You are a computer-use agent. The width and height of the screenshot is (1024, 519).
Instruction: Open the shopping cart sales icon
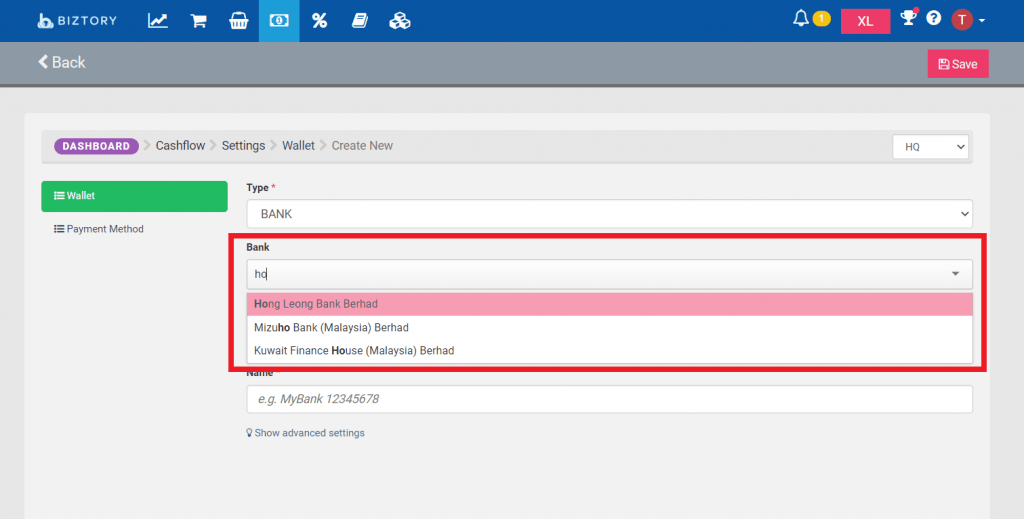199,21
